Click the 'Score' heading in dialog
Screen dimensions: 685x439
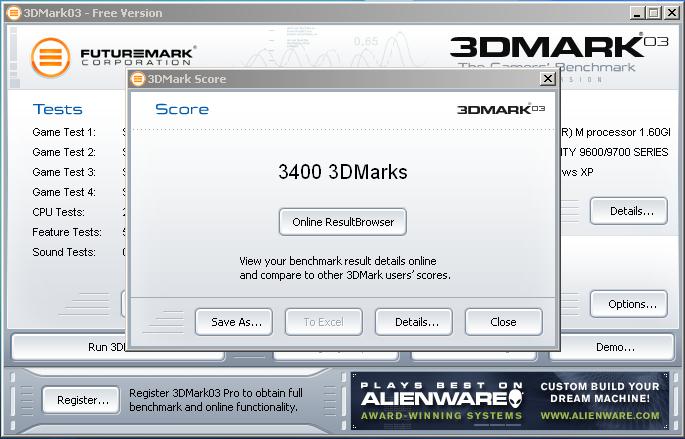pos(182,109)
